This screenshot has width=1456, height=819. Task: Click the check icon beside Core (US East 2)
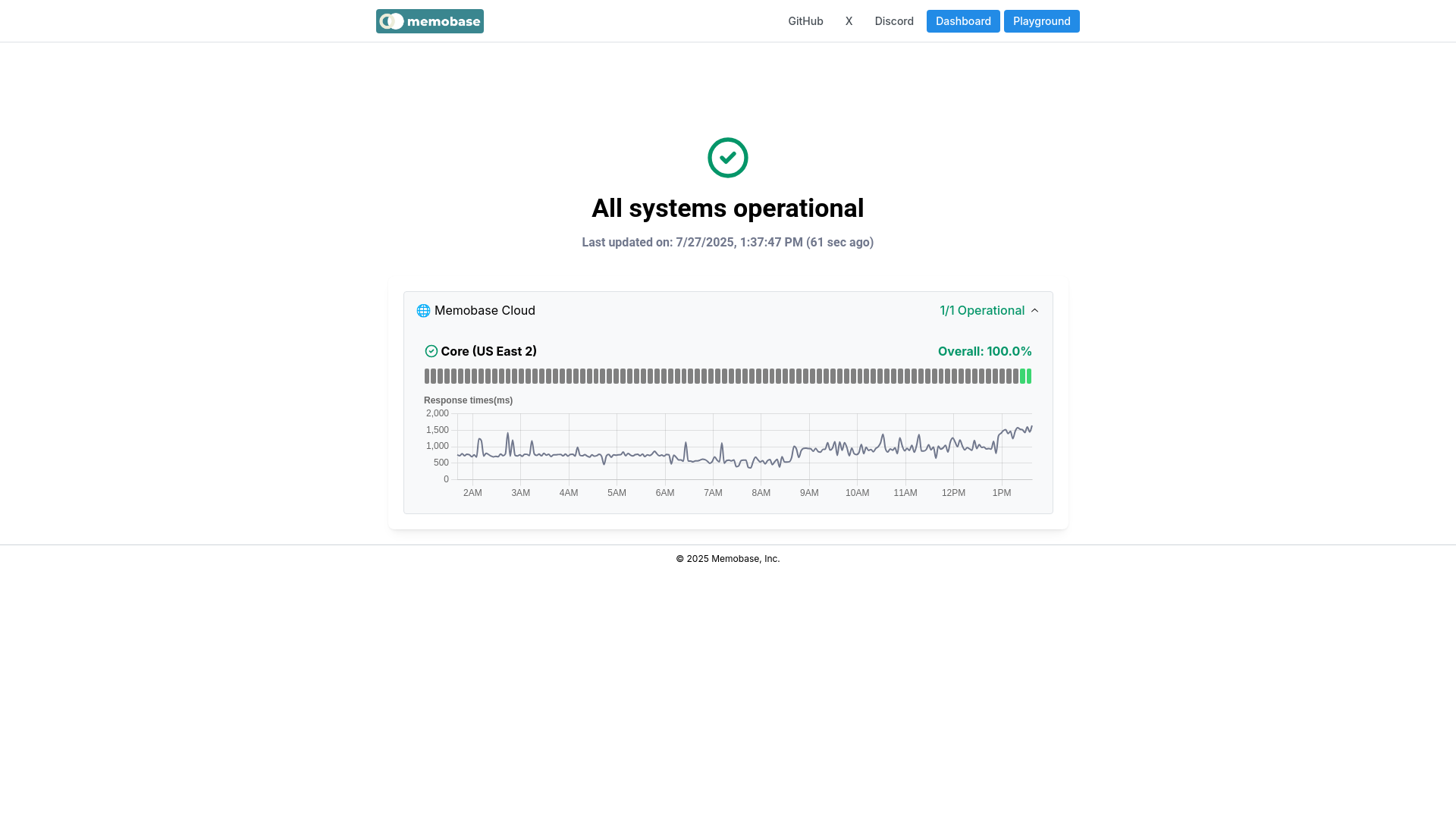pos(431,351)
